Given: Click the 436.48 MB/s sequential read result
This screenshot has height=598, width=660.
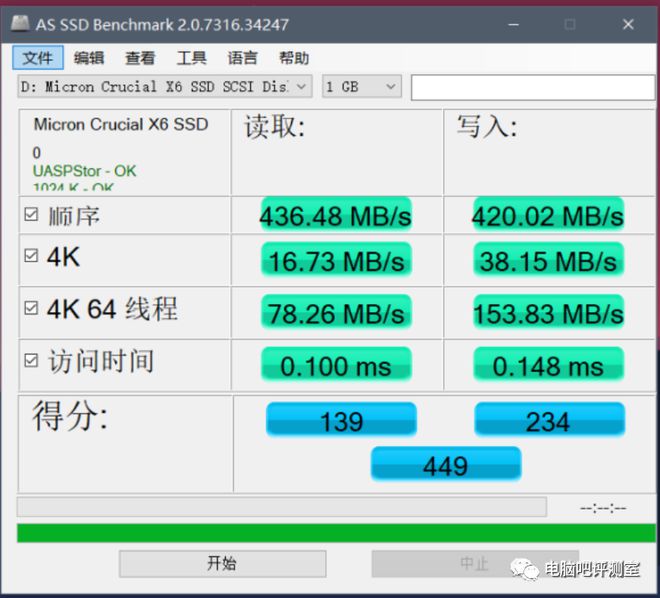Looking at the screenshot, I should tap(336, 215).
